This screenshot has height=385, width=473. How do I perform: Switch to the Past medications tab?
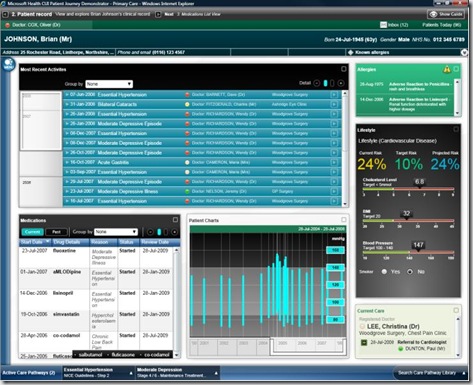click(x=56, y=232)
